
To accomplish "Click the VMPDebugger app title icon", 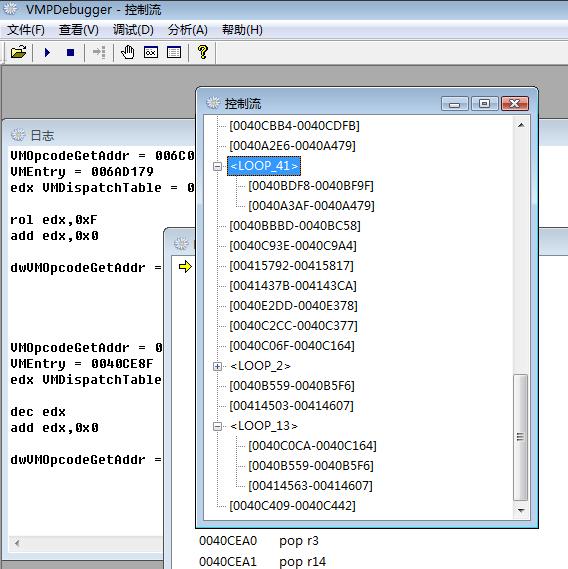I will pos(10,9).
